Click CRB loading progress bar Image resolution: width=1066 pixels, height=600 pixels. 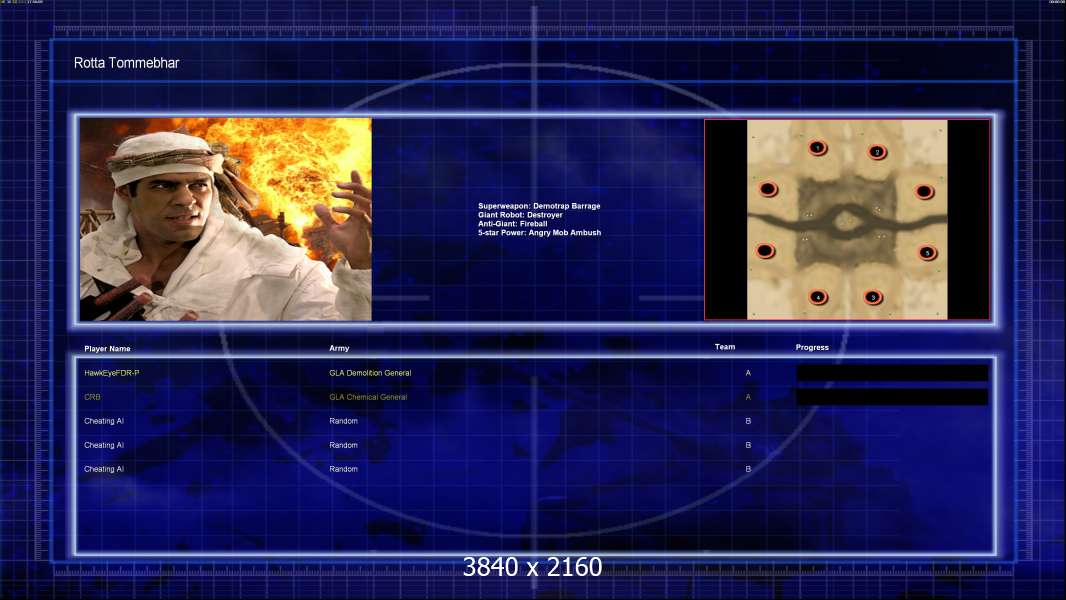(892, 397)
